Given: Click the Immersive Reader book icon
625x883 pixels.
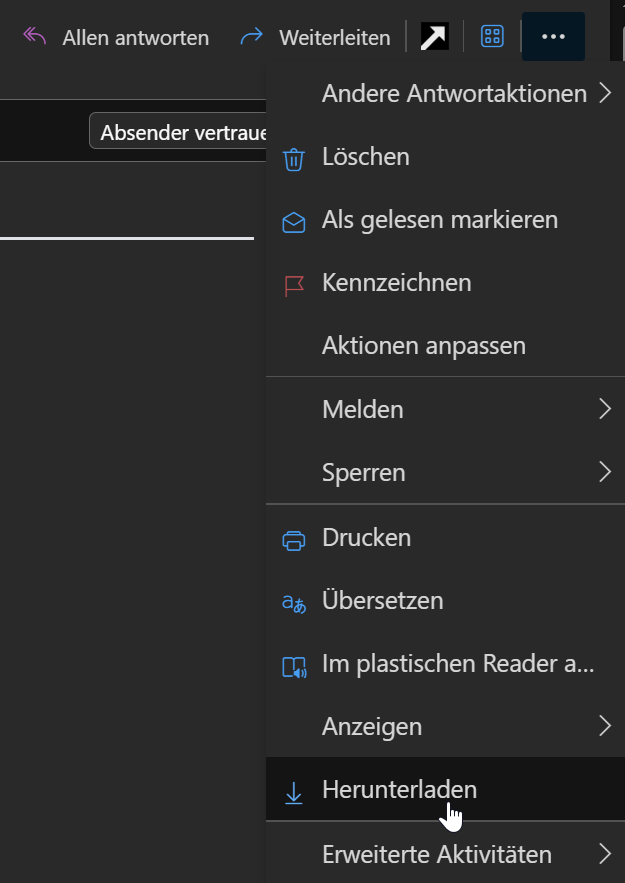Looking at the screenshot, I should pos(293,666).
